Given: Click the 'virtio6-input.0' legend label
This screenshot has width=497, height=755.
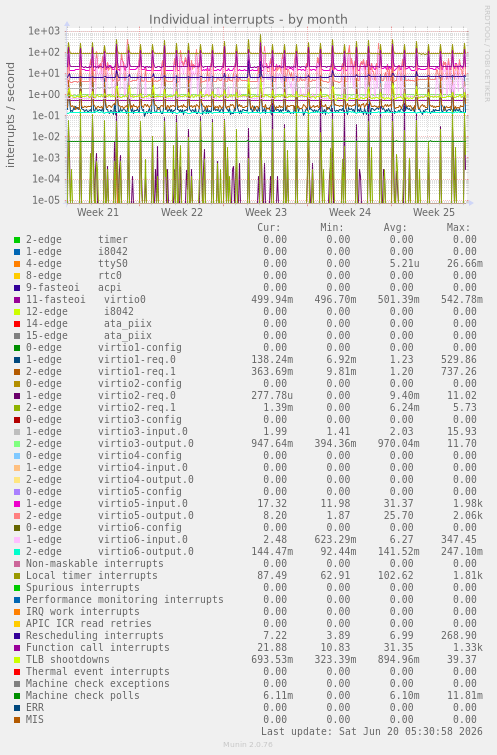Looking at the screenshot, I should pos(143,540).
